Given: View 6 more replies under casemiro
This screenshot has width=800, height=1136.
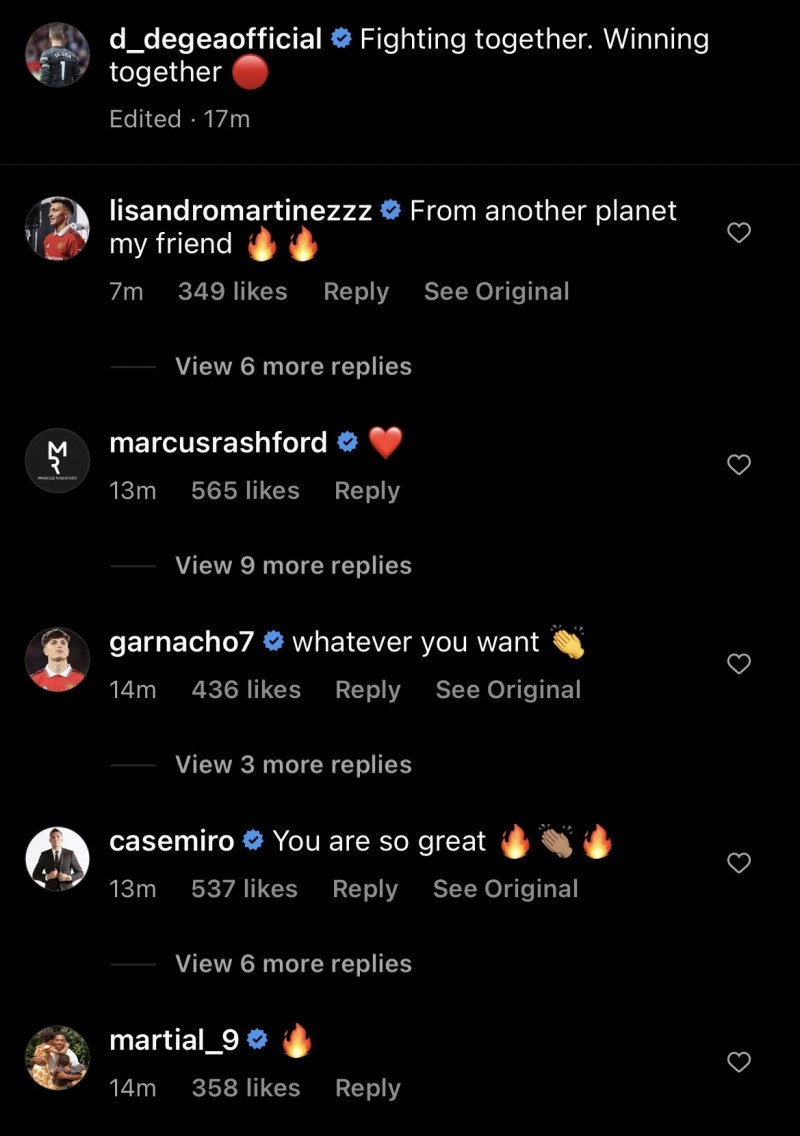Looking at the screenshot, I should point(293,963).
